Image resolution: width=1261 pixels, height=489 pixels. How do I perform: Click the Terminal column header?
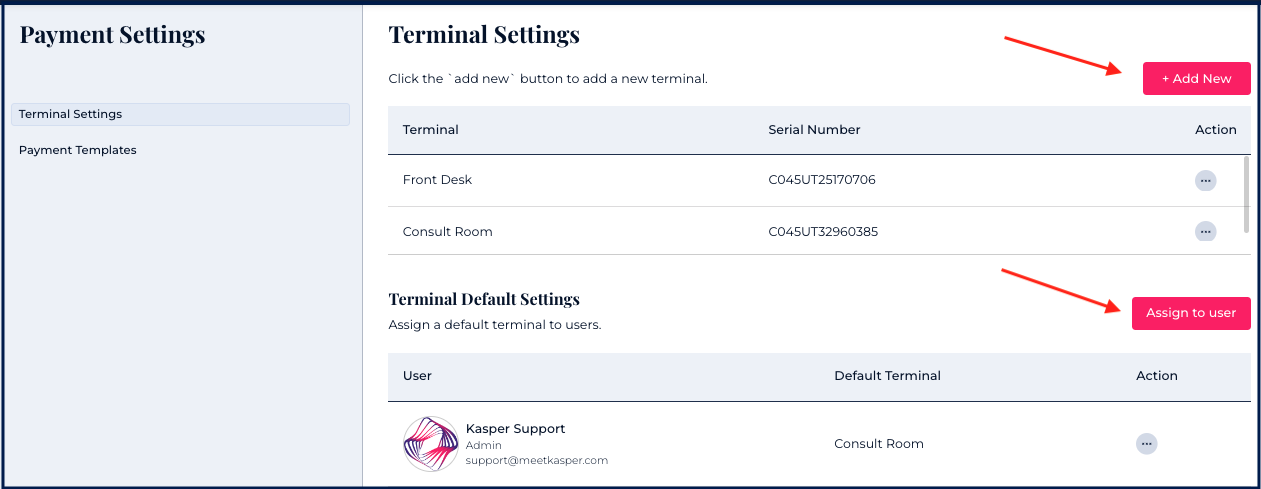point(430,130)
